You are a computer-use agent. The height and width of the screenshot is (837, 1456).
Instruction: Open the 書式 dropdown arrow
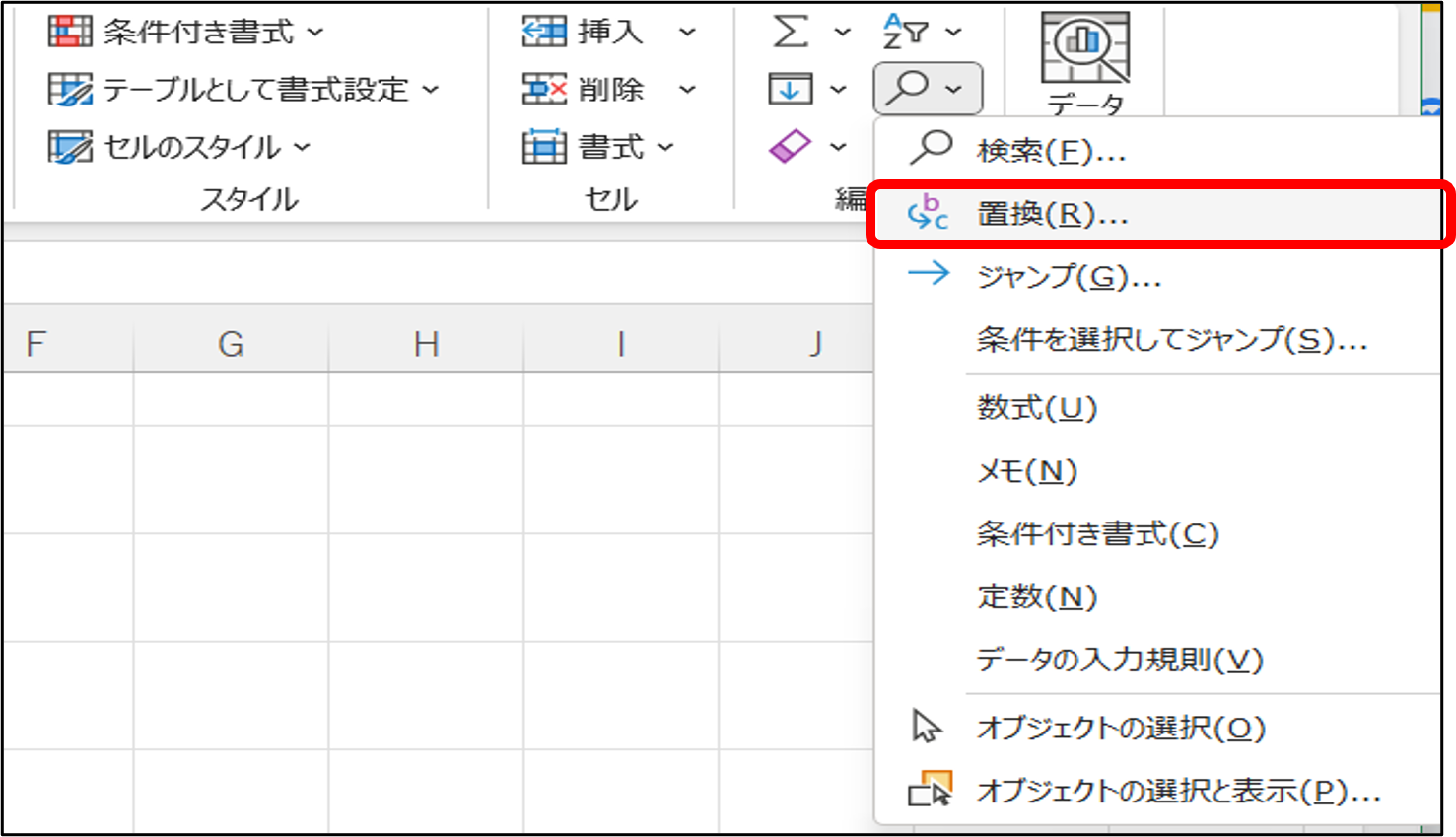666,147
